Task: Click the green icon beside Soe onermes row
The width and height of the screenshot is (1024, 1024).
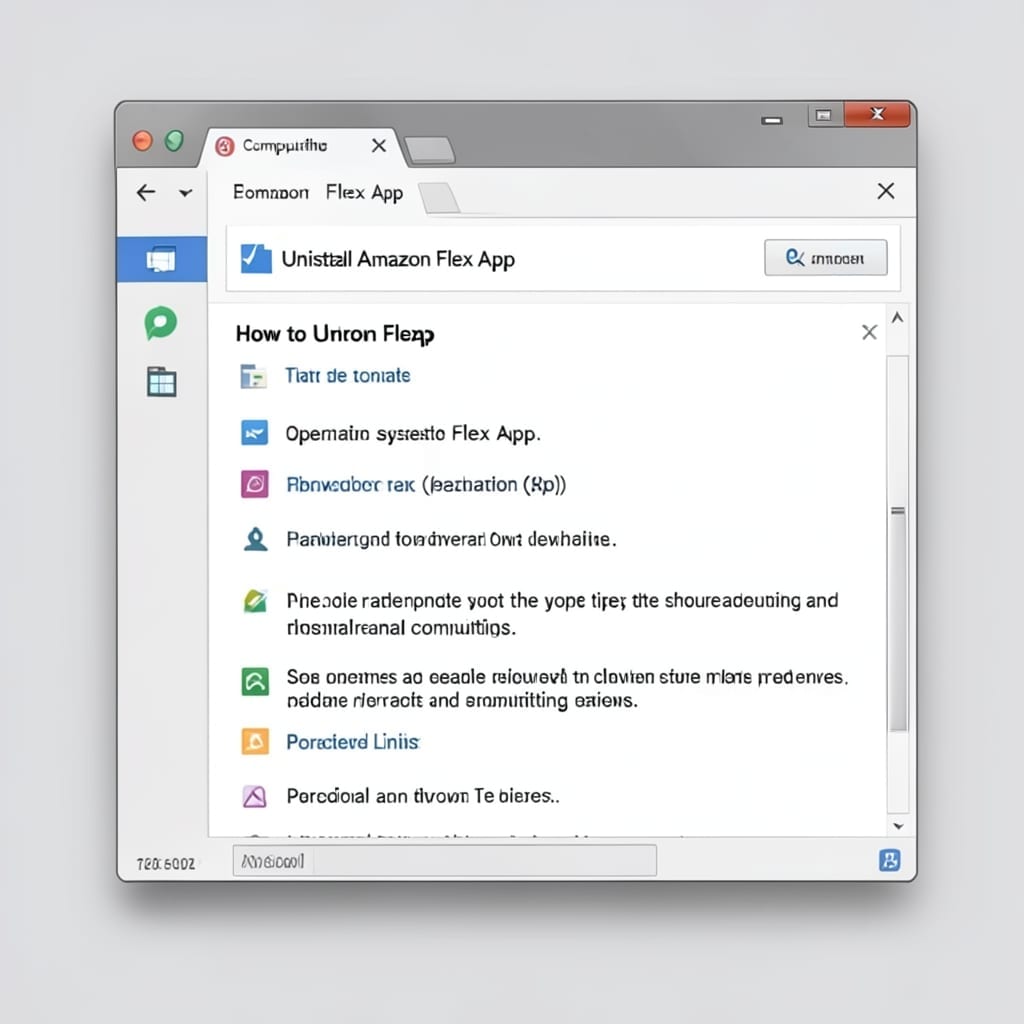Action: pos(255,681)
